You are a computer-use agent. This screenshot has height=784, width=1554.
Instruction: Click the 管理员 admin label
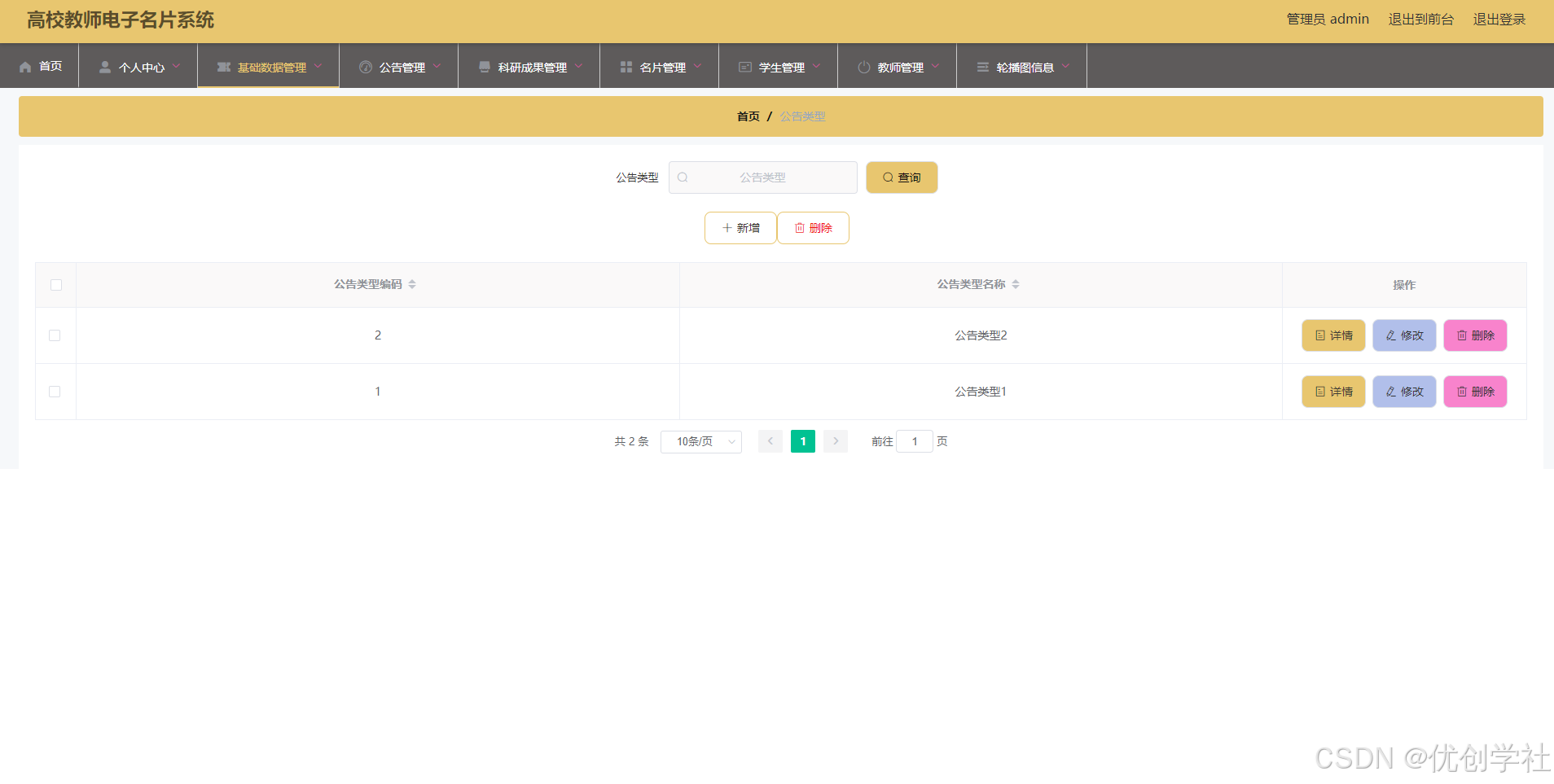point(1328,20)
